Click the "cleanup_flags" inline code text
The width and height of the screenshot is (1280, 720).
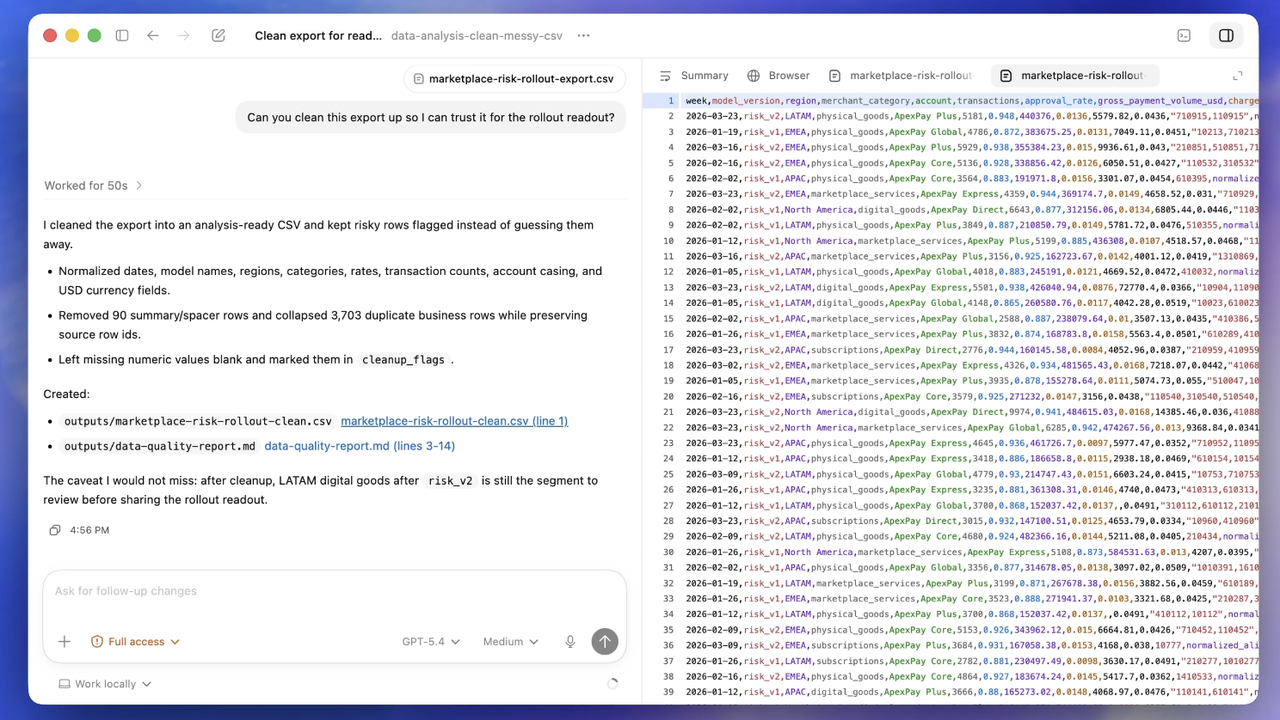point(403,360)
